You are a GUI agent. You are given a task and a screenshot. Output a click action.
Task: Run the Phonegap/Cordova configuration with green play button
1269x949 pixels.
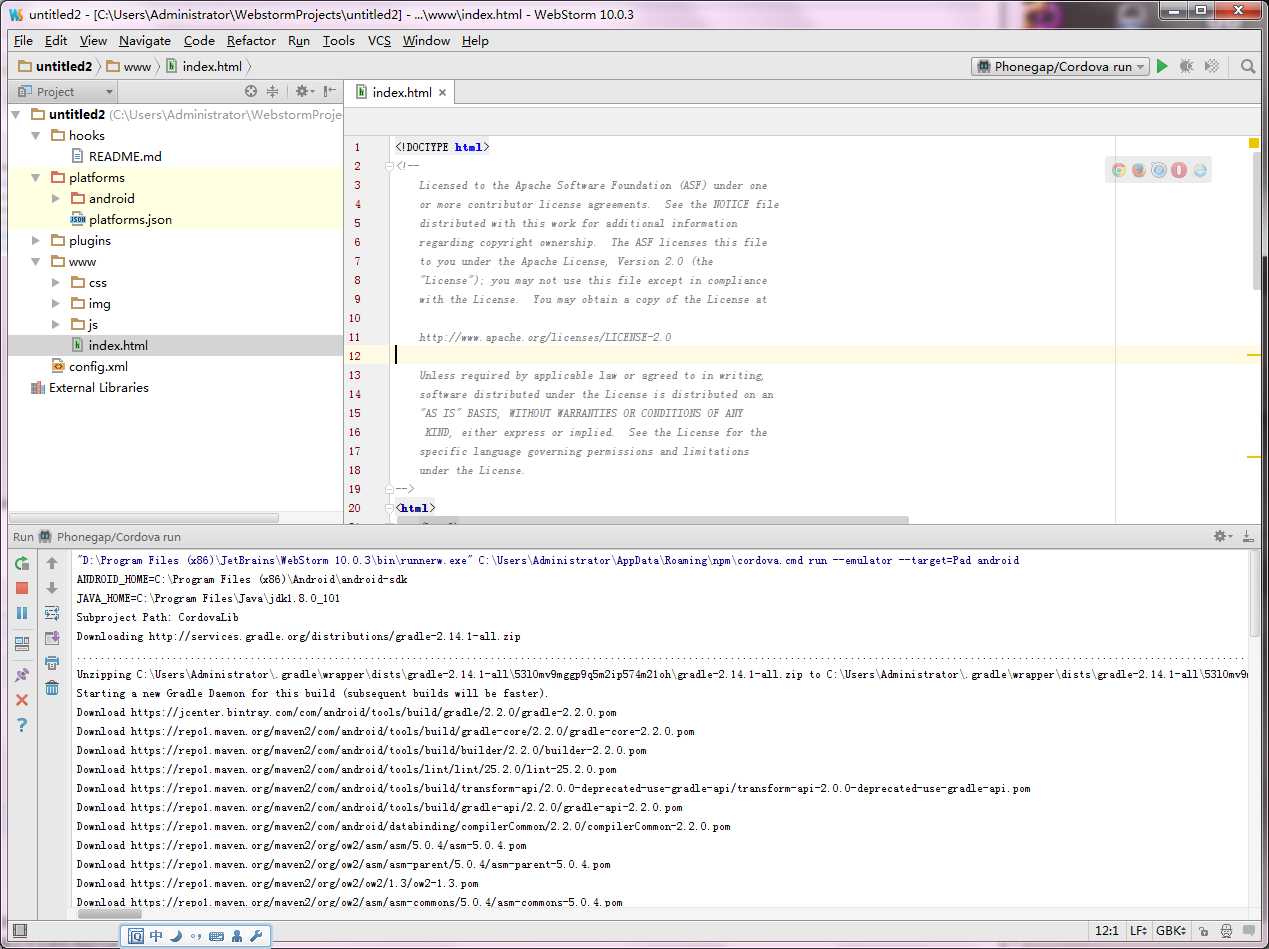coord(1162,66)
